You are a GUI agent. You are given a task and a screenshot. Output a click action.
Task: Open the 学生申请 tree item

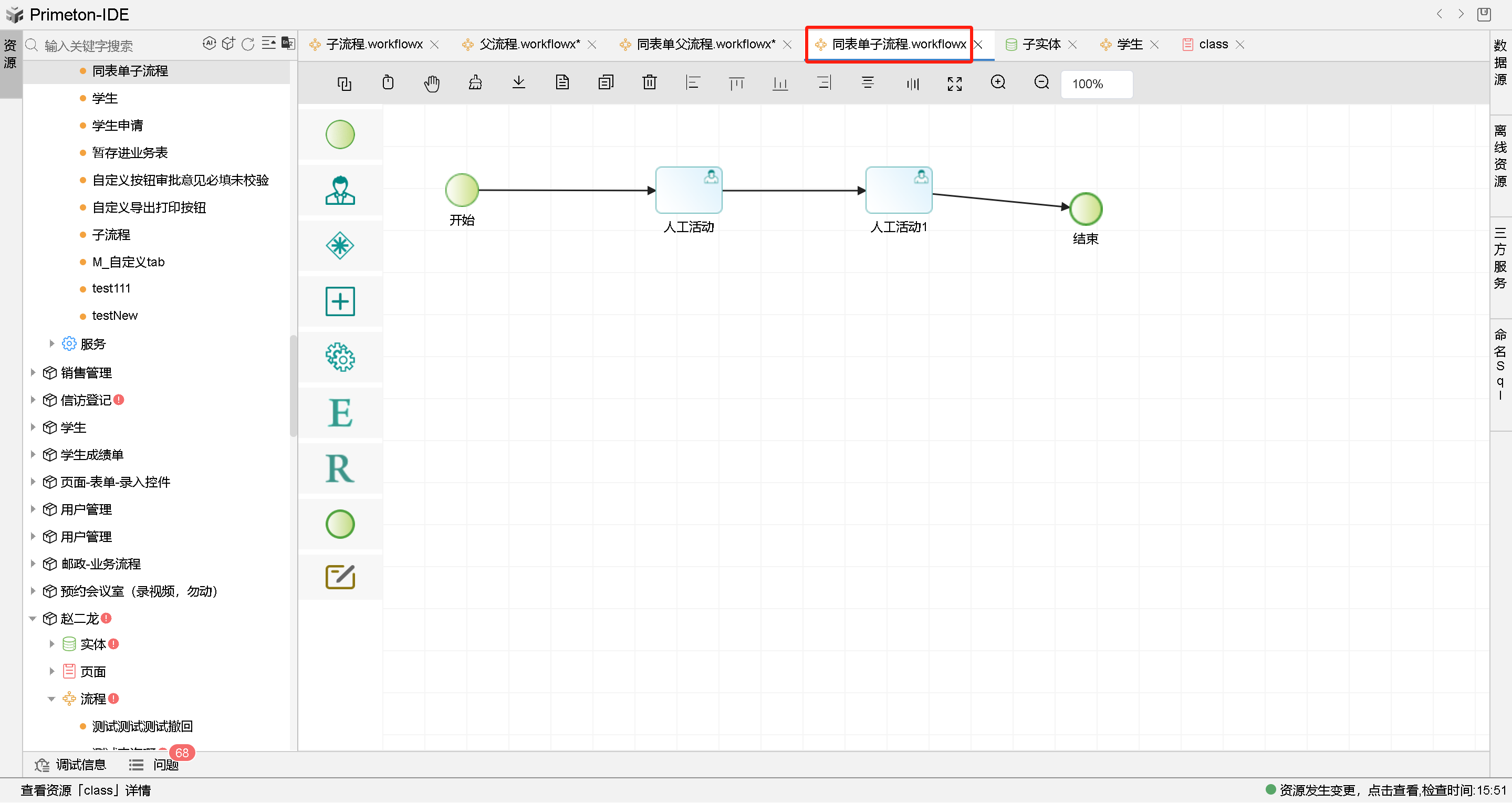pyautogui.click(x=118, y=125)
